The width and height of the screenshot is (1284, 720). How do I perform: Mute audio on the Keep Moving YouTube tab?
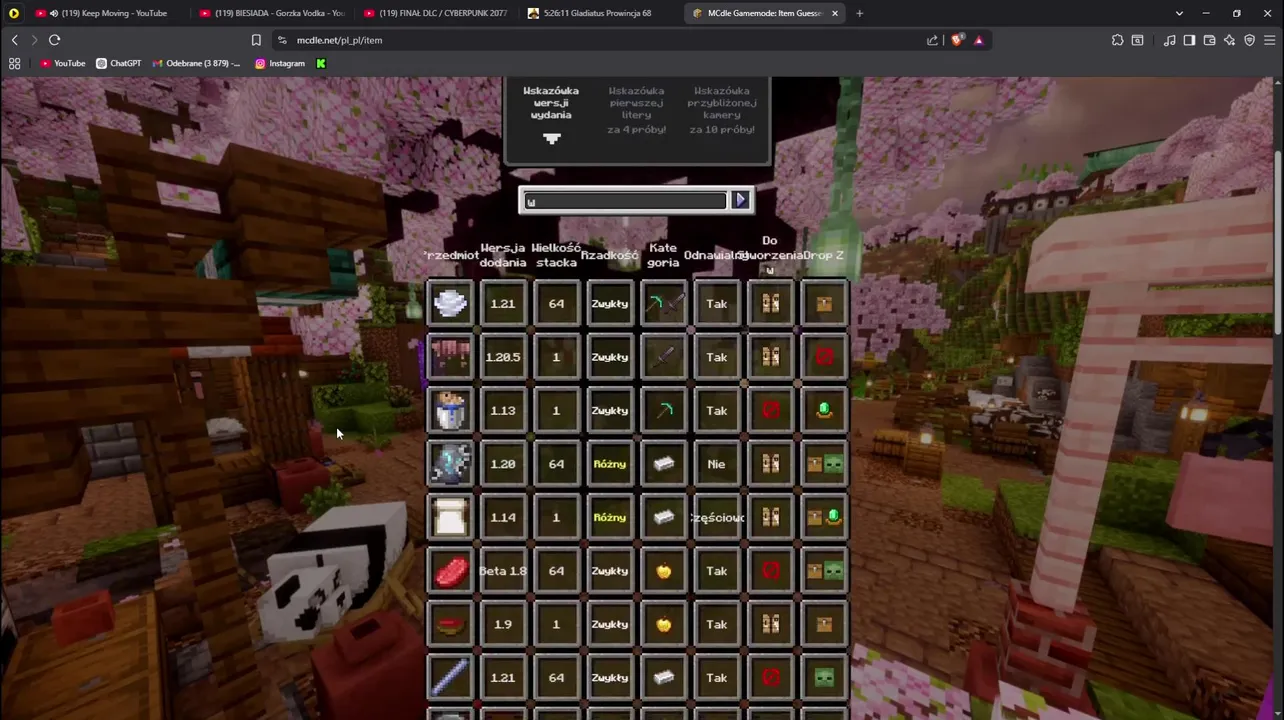tap(53, 13)
